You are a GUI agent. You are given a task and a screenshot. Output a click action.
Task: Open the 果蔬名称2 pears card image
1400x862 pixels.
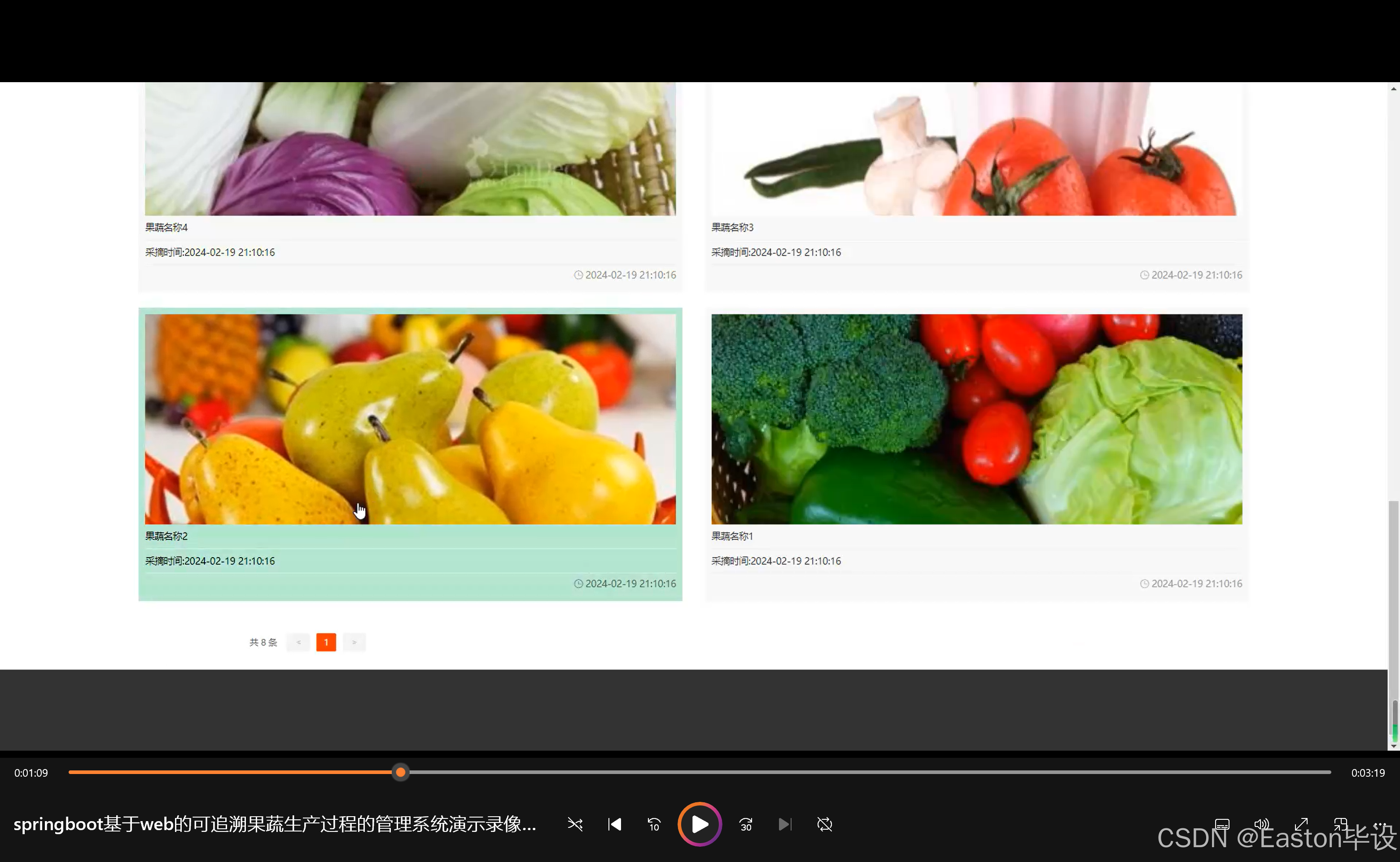pyautogui.click(x=410, y=419)
